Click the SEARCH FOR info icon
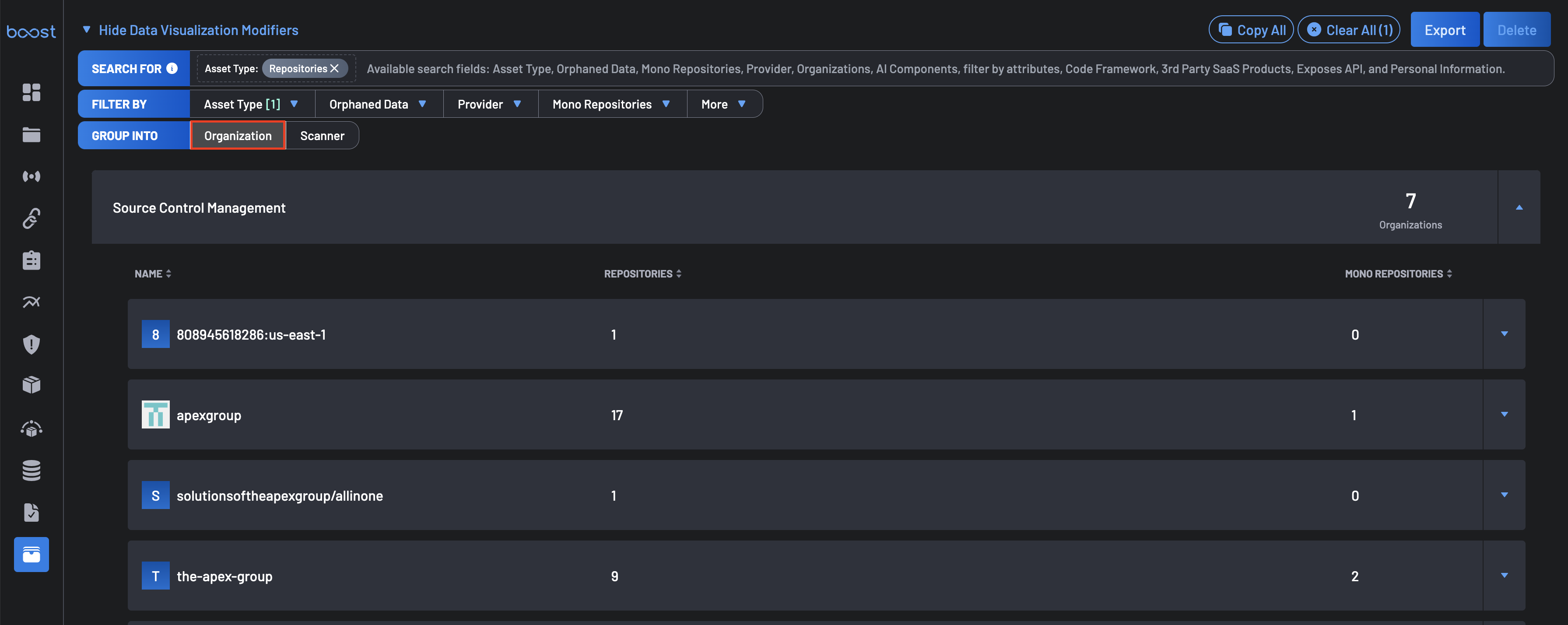The width and height of the screenshot is (1568, 625). 172,68
